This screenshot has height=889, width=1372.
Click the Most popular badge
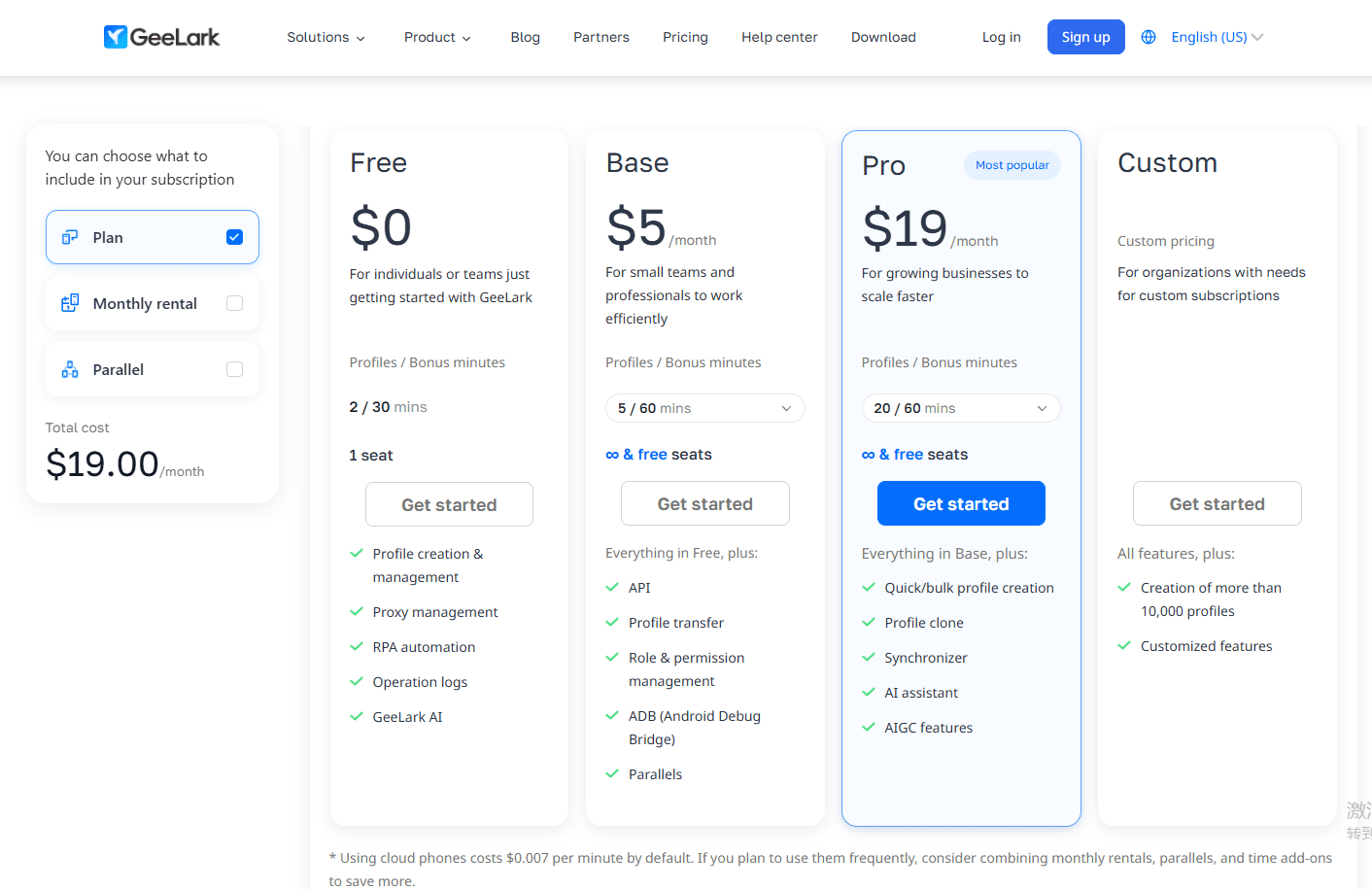1012,165
